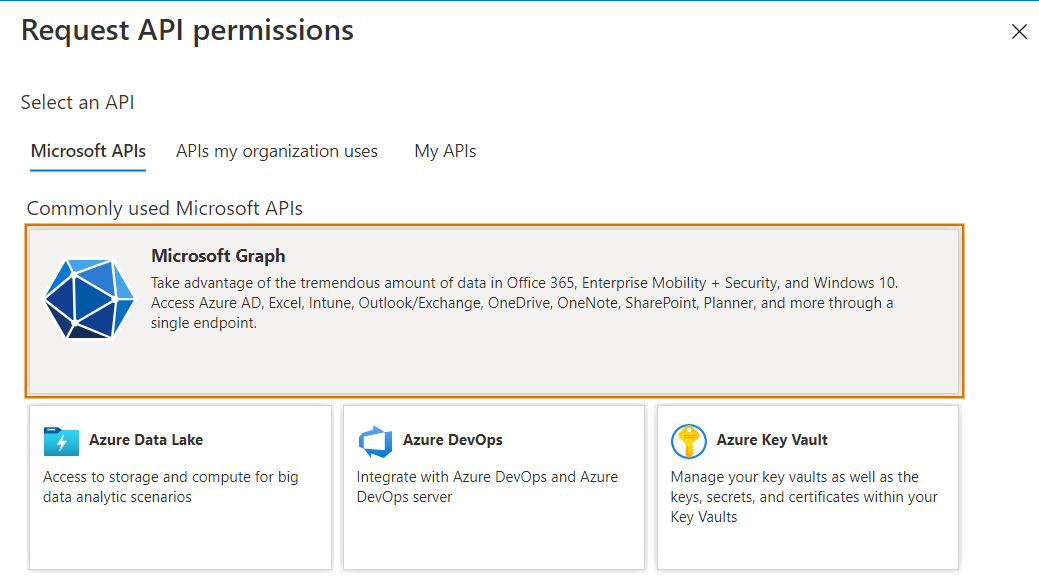Choose the Microsoft Graph title
The image size is (1039, 579).
tap(218, 256)
